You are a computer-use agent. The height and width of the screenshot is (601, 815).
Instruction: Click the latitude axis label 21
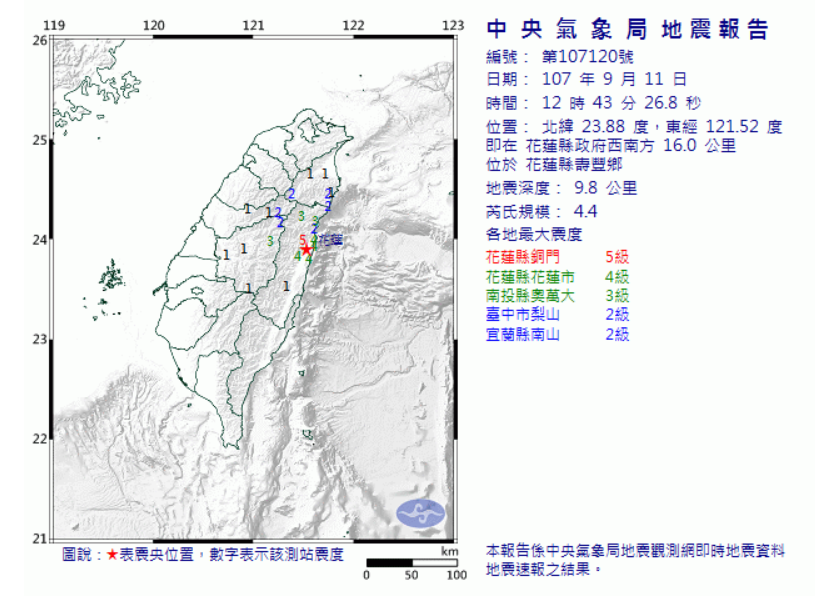tap(40, 539)
